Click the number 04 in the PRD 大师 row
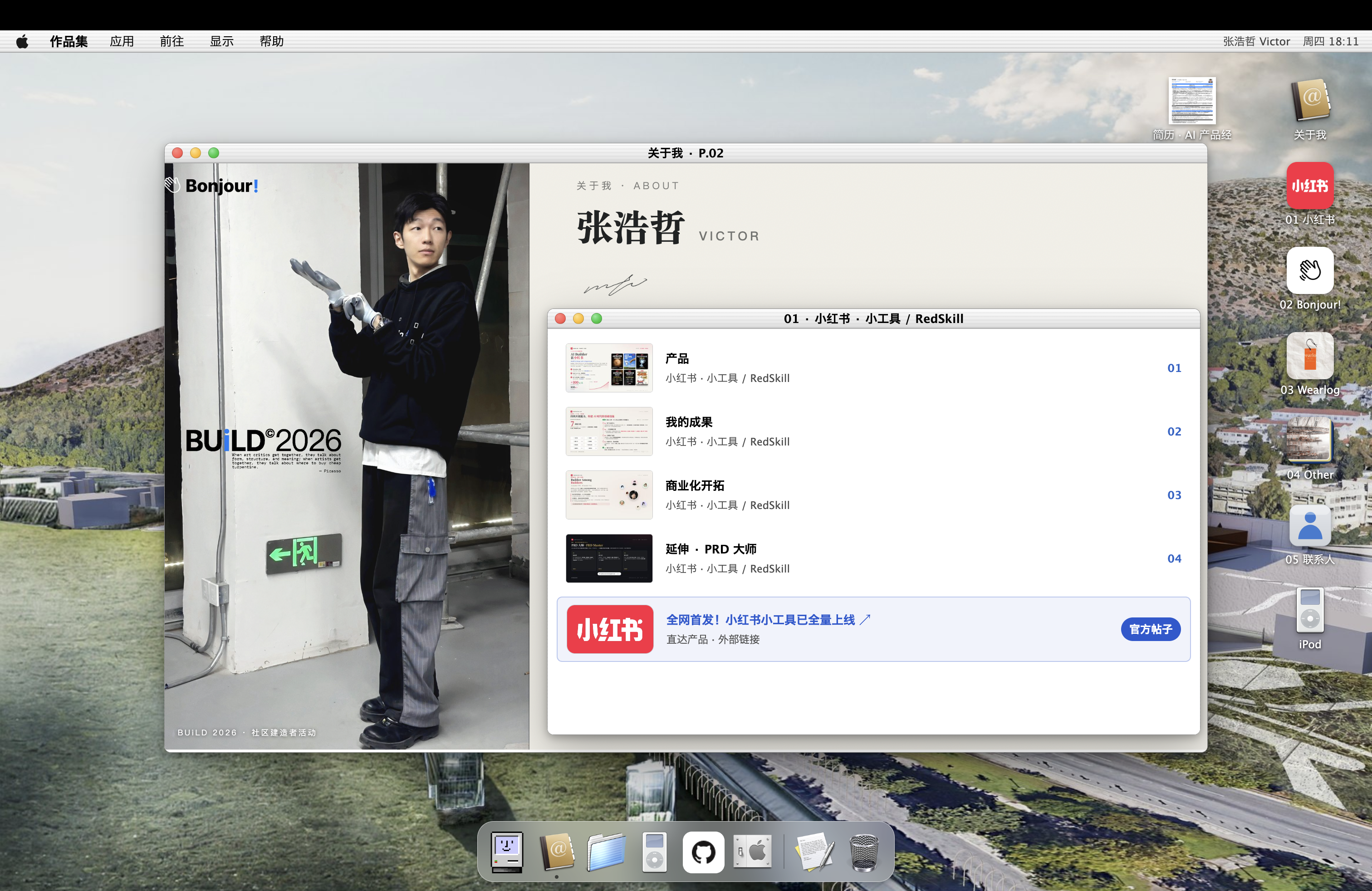The height and width of the screenshot is (891, 1372). click(1174, 558)
